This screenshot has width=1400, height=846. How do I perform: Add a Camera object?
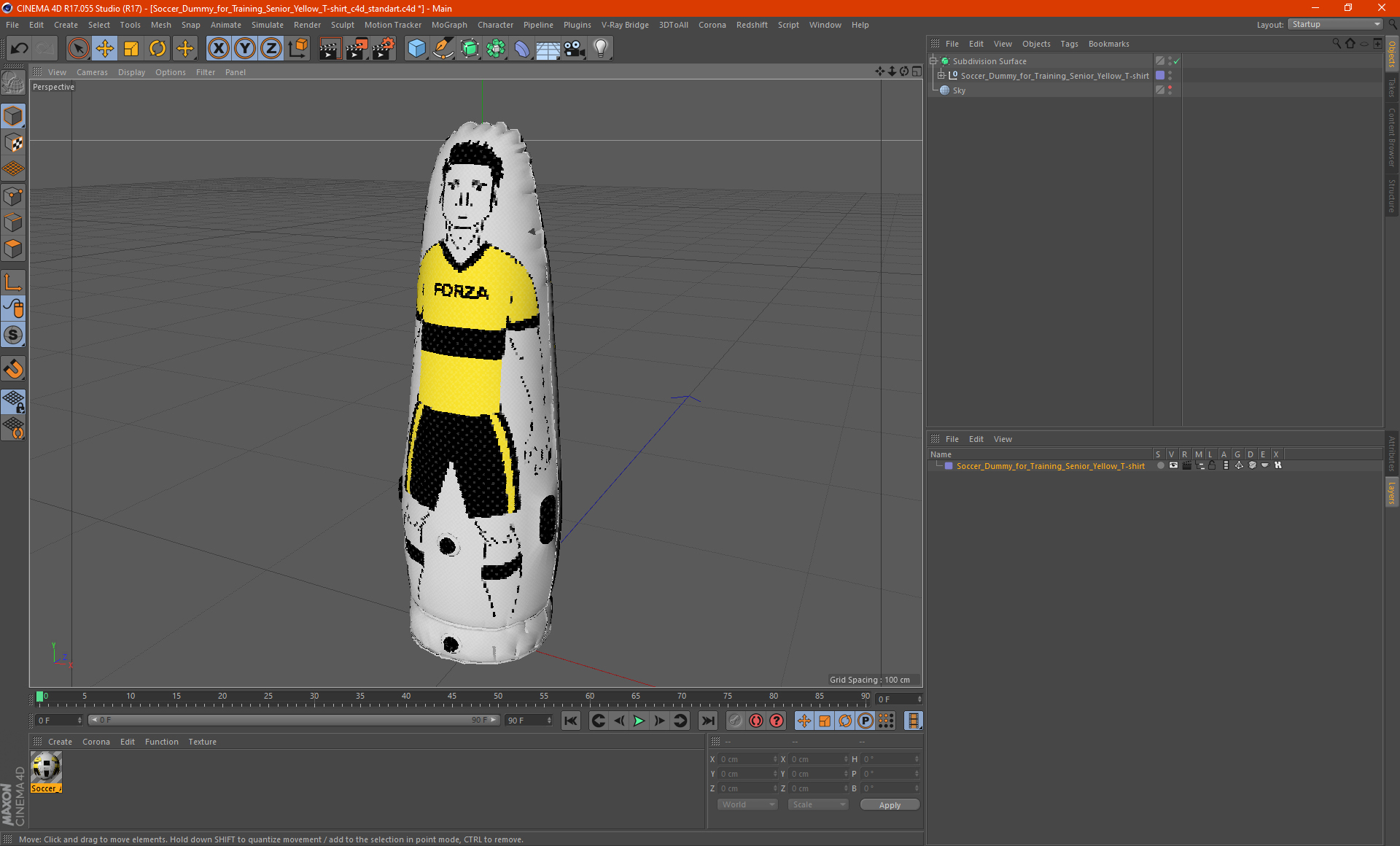click(575, 49)
